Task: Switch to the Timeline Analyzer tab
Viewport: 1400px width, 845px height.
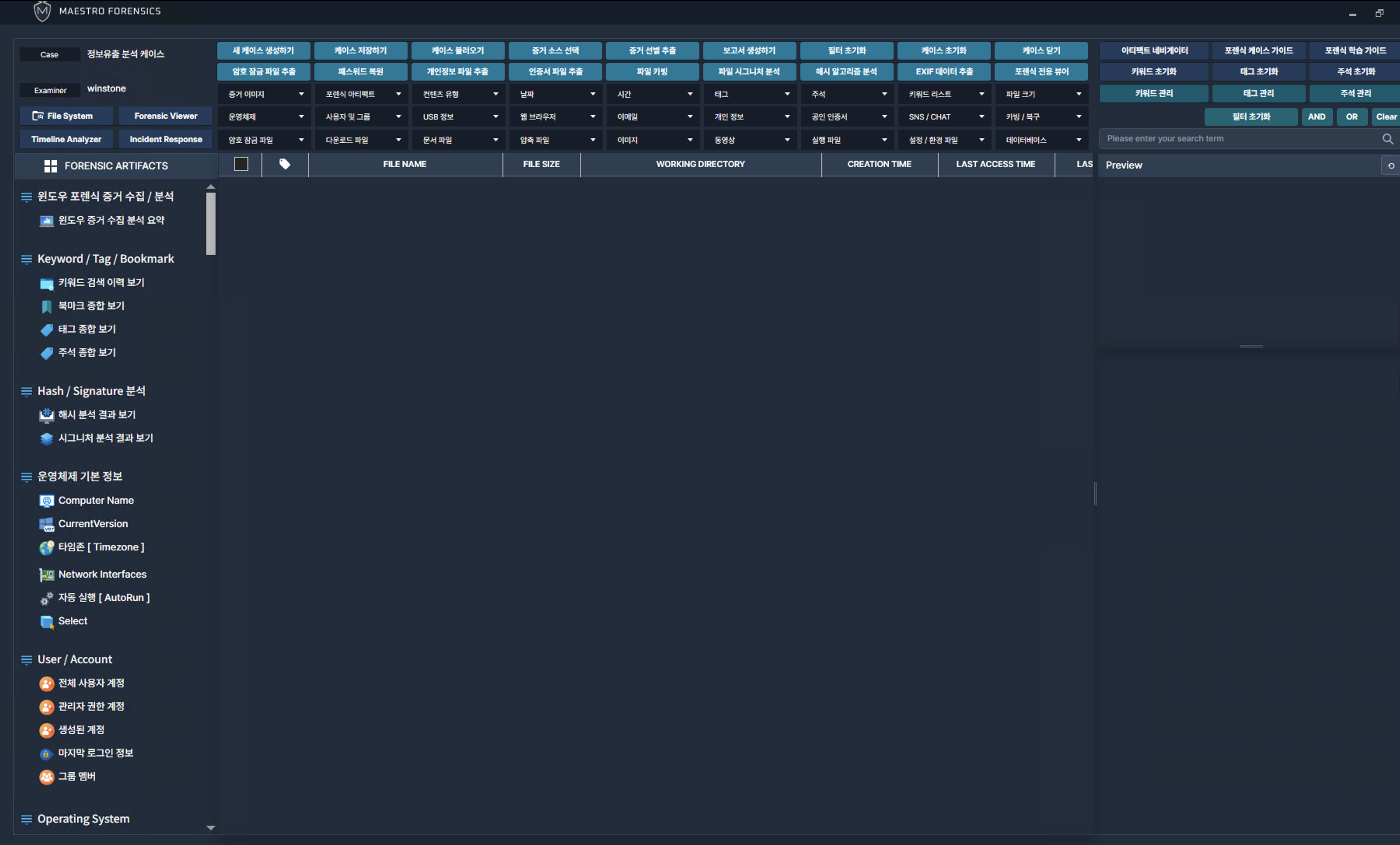Action: pos(66,139)
